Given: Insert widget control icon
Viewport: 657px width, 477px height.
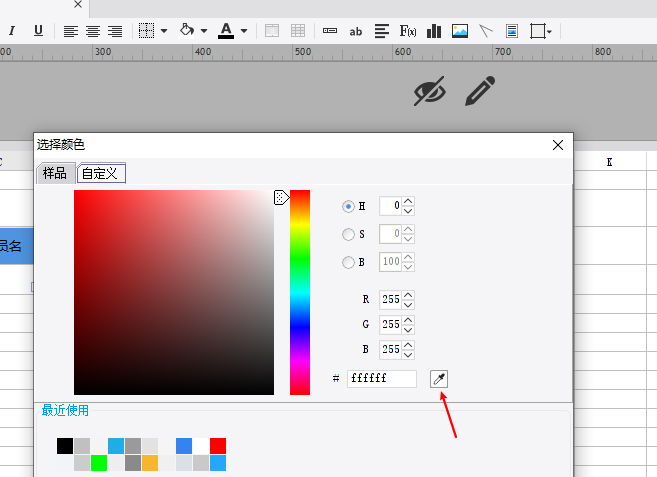Looking at the screenshot, I should point(330,31).
